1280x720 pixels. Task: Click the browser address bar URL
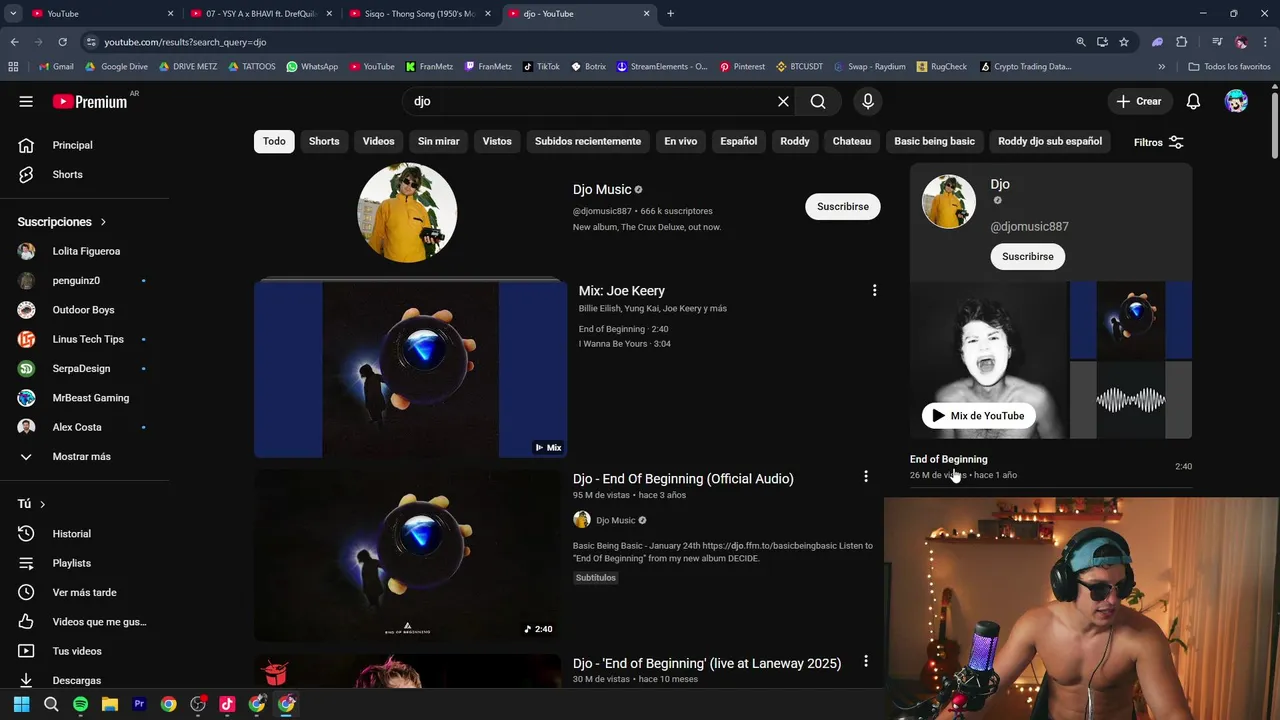(185, 42)
